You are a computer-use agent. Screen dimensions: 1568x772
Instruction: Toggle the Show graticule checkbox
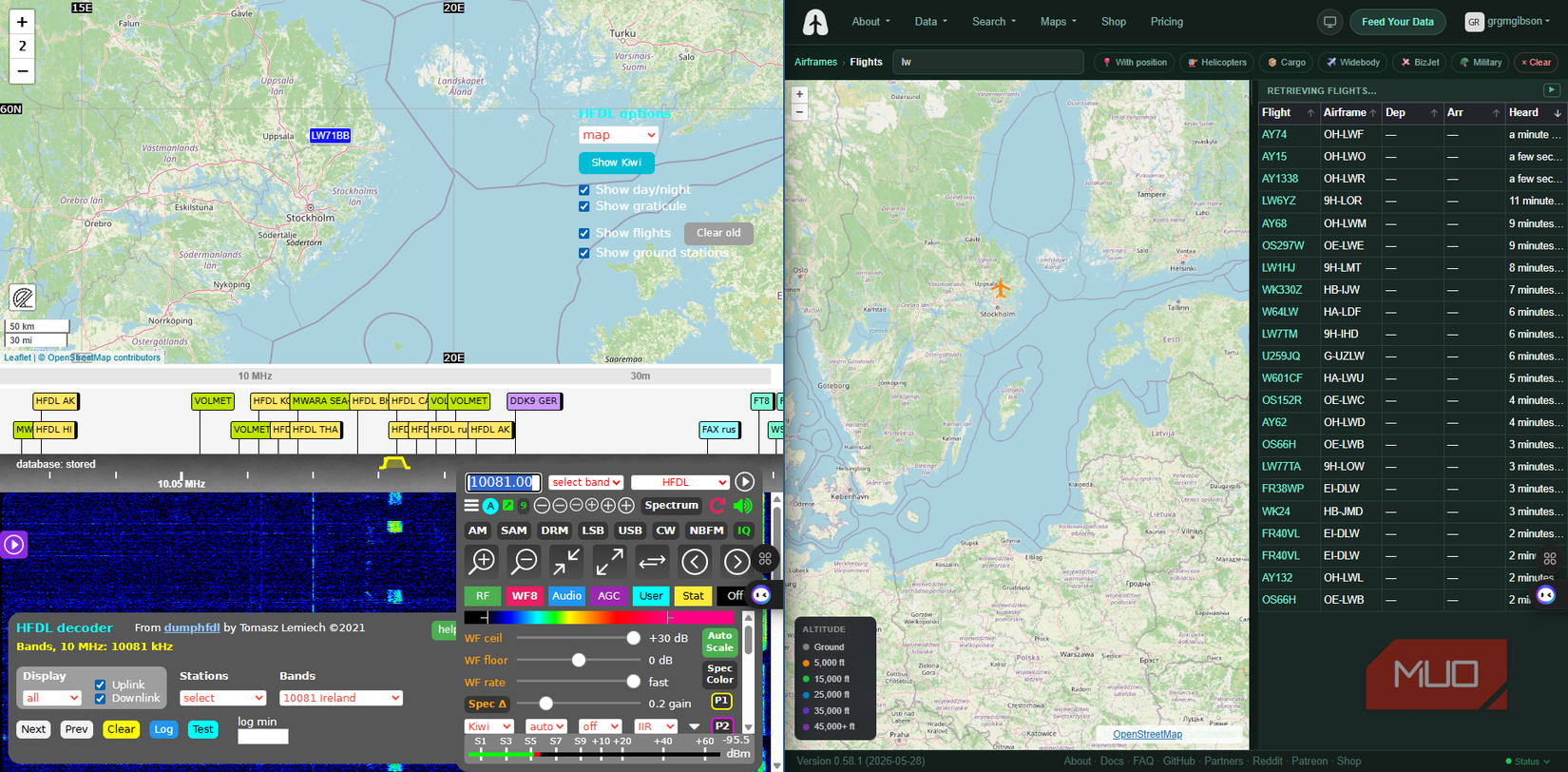[584, 206]
